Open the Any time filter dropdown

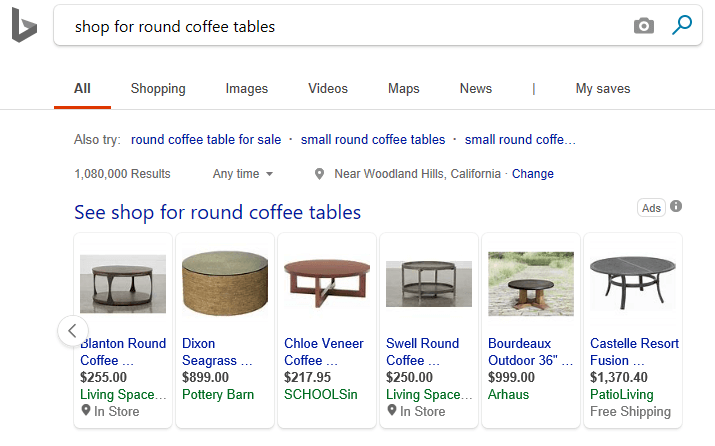243,174
